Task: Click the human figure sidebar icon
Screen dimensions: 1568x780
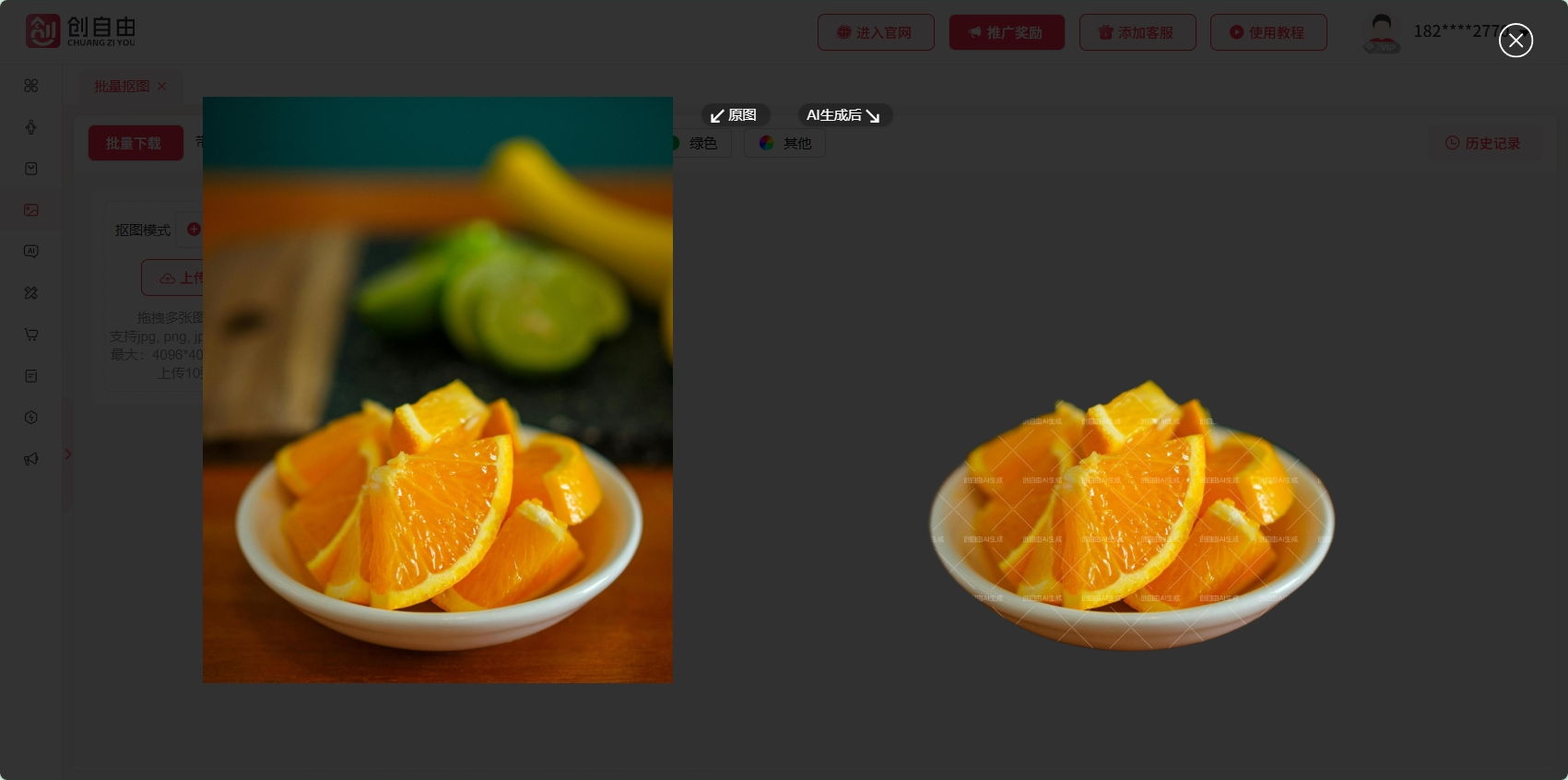Action: tap(31, 127)
